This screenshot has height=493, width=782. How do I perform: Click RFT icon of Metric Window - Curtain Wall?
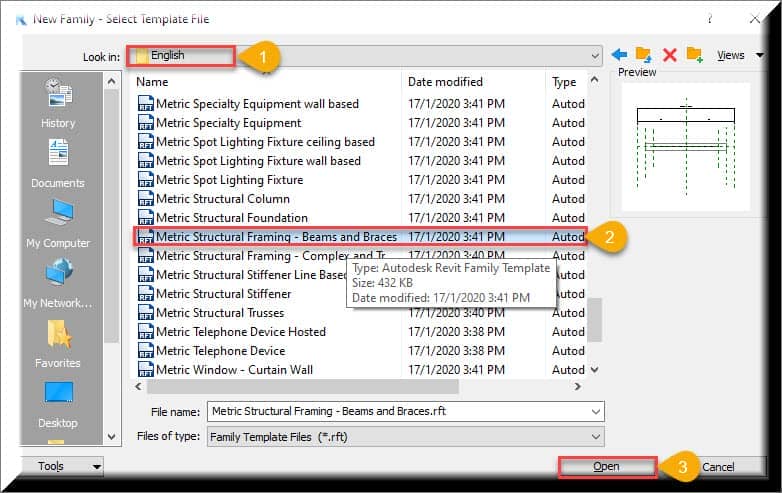tap(145, 369)
